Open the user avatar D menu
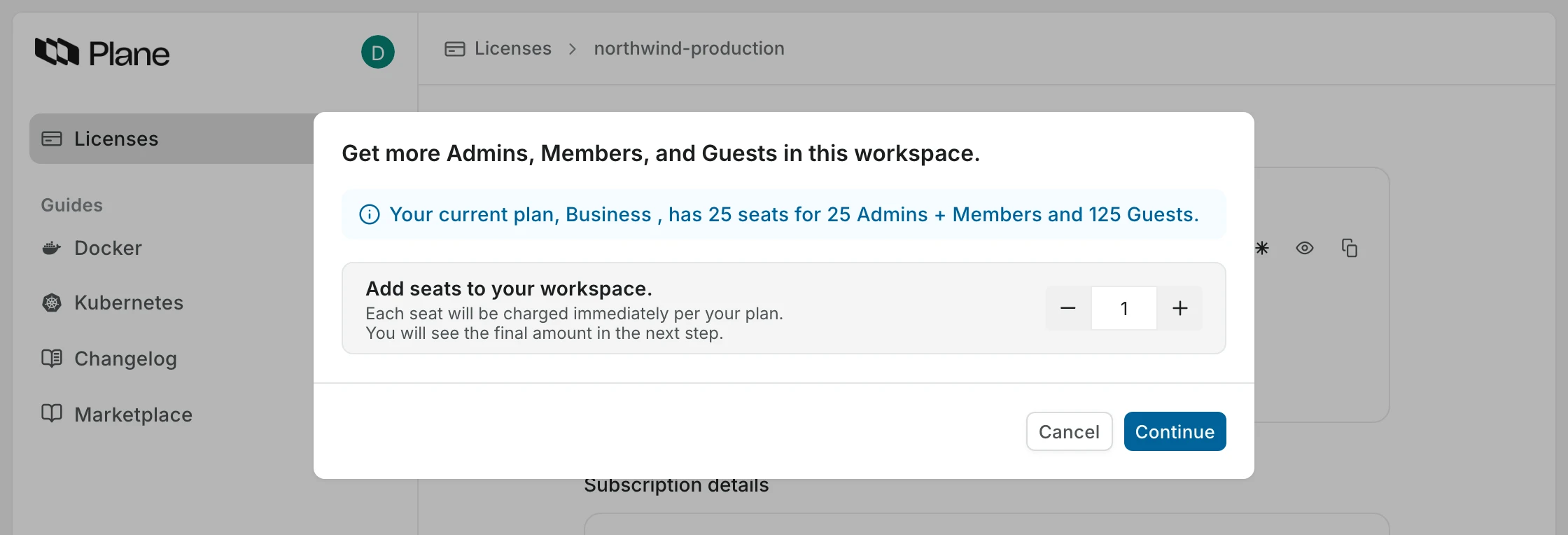The width and height of the screenshot is (1568, 535). click(378, 52)
